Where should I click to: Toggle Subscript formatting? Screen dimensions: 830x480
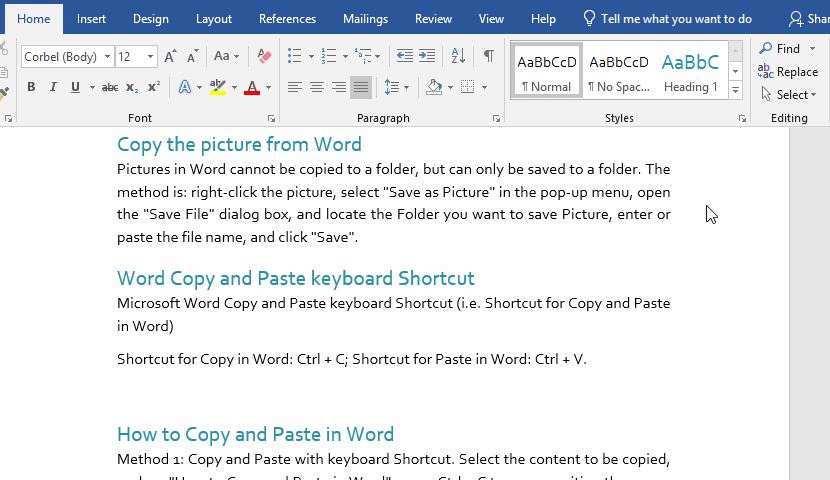tap(132, 87)
